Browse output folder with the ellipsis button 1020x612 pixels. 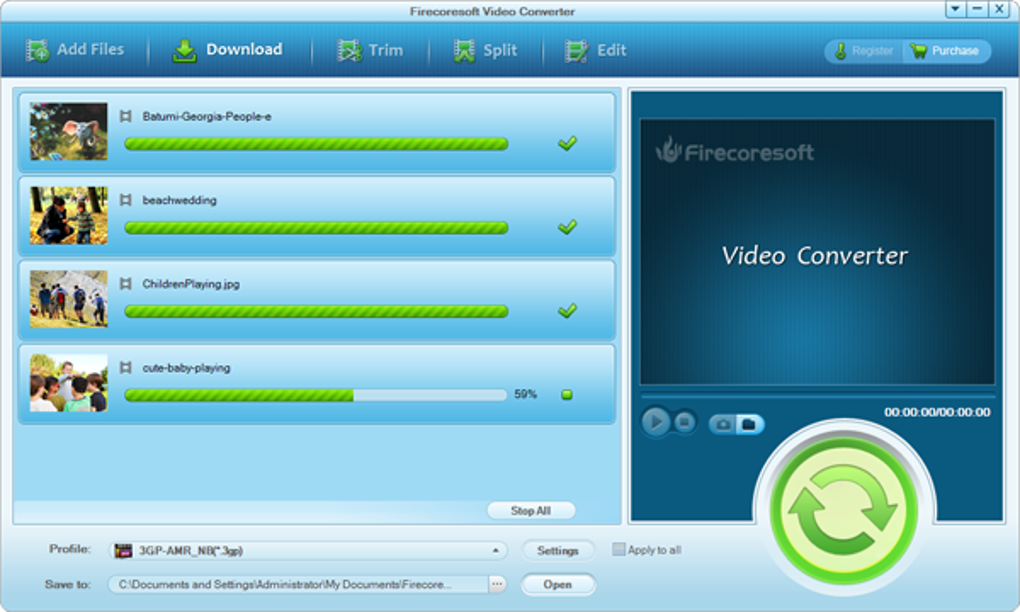[497, 585]
